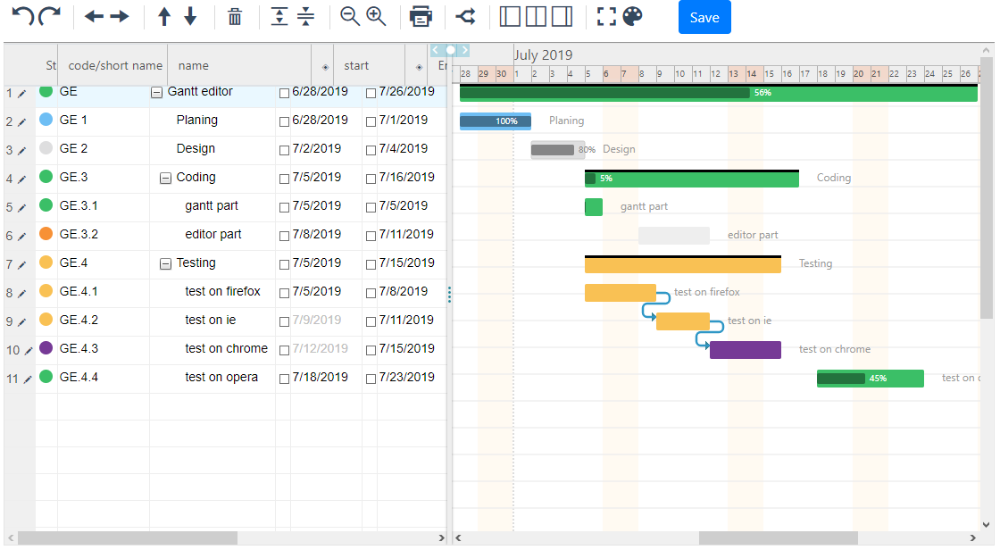Collapse the Testing task group

click(165, 264)
